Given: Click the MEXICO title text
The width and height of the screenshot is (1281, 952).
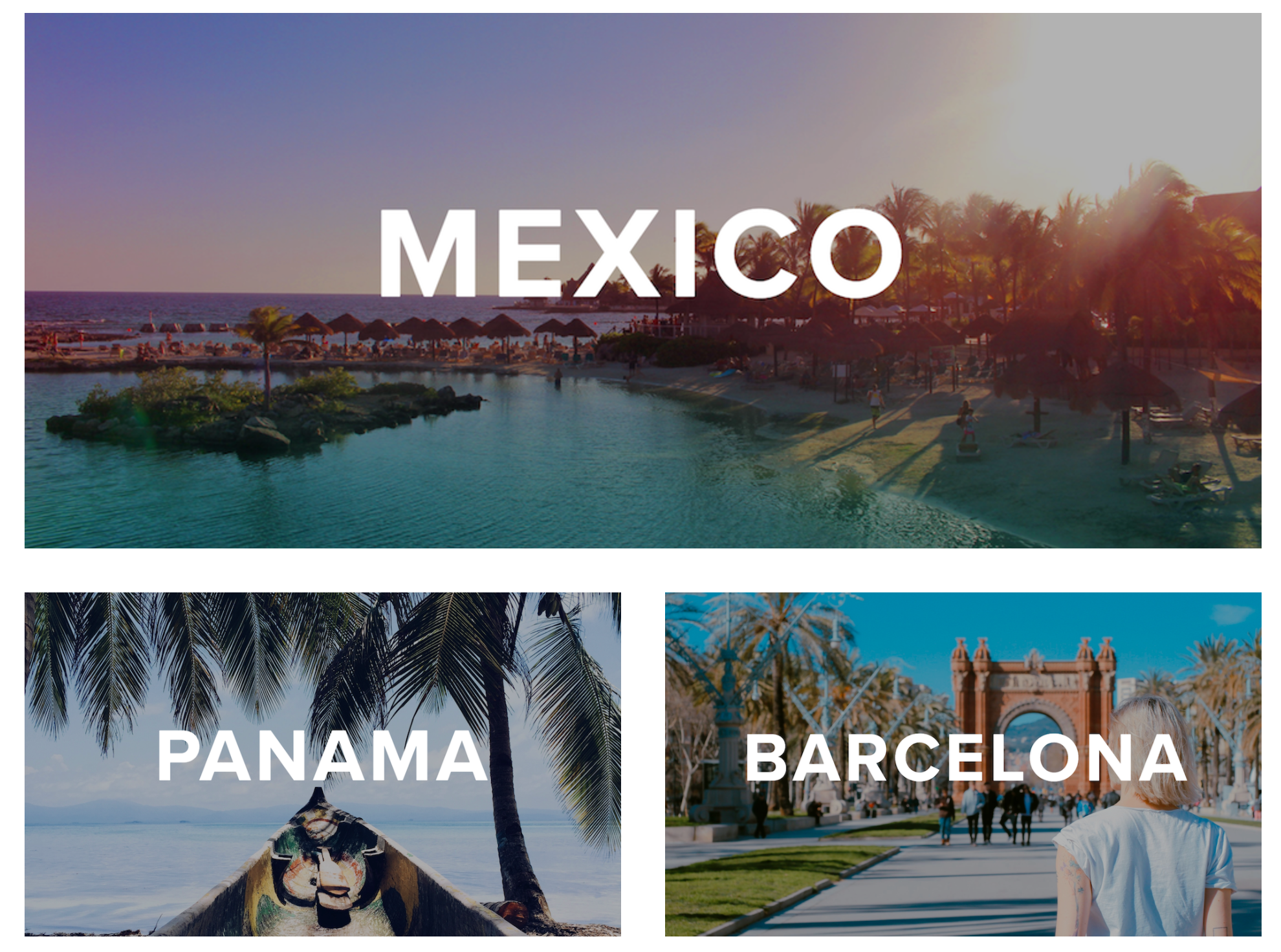Looking at the screenshot, I should click(640, 253).
